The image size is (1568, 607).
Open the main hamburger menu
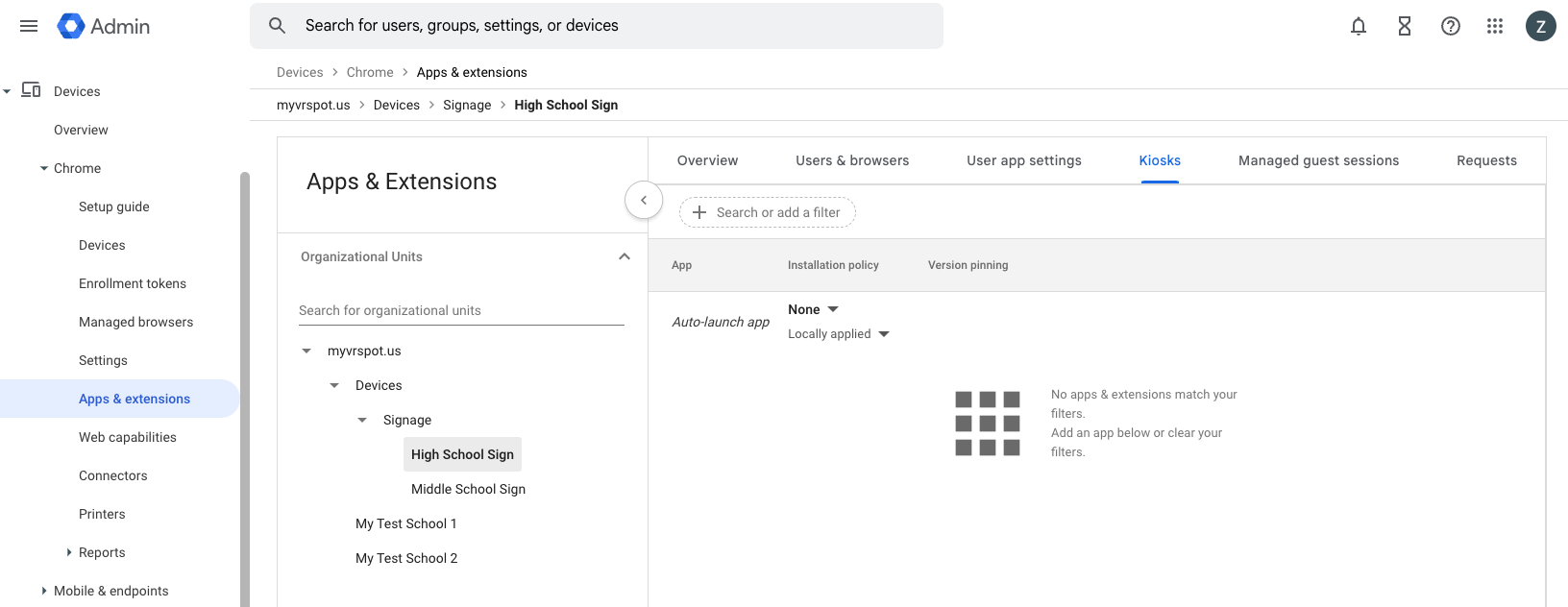pos(29,26)
